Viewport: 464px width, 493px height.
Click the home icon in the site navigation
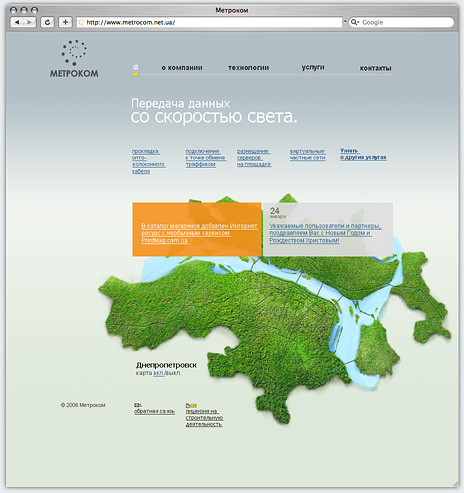point(135,67)
